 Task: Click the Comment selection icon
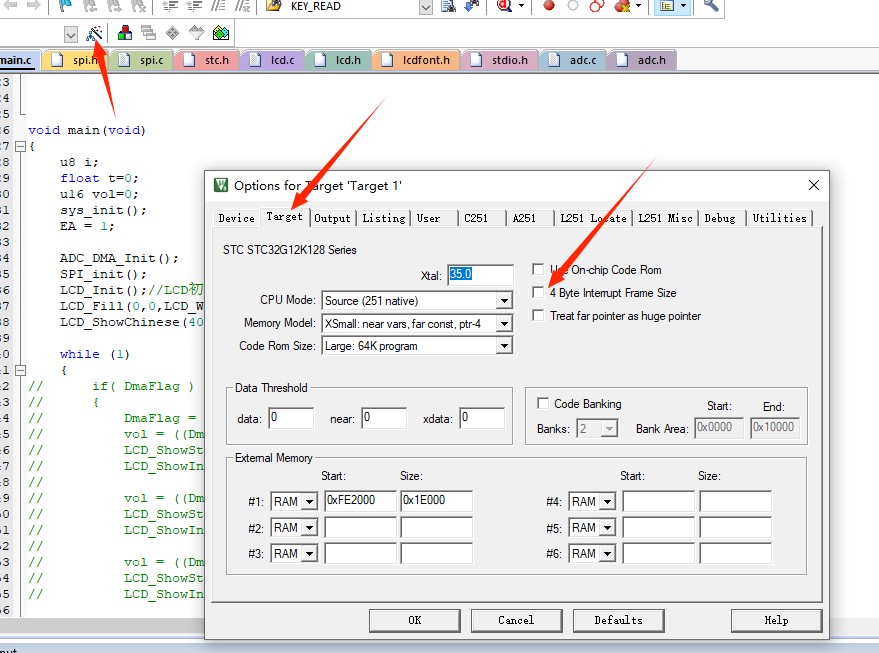coord(218,6)
